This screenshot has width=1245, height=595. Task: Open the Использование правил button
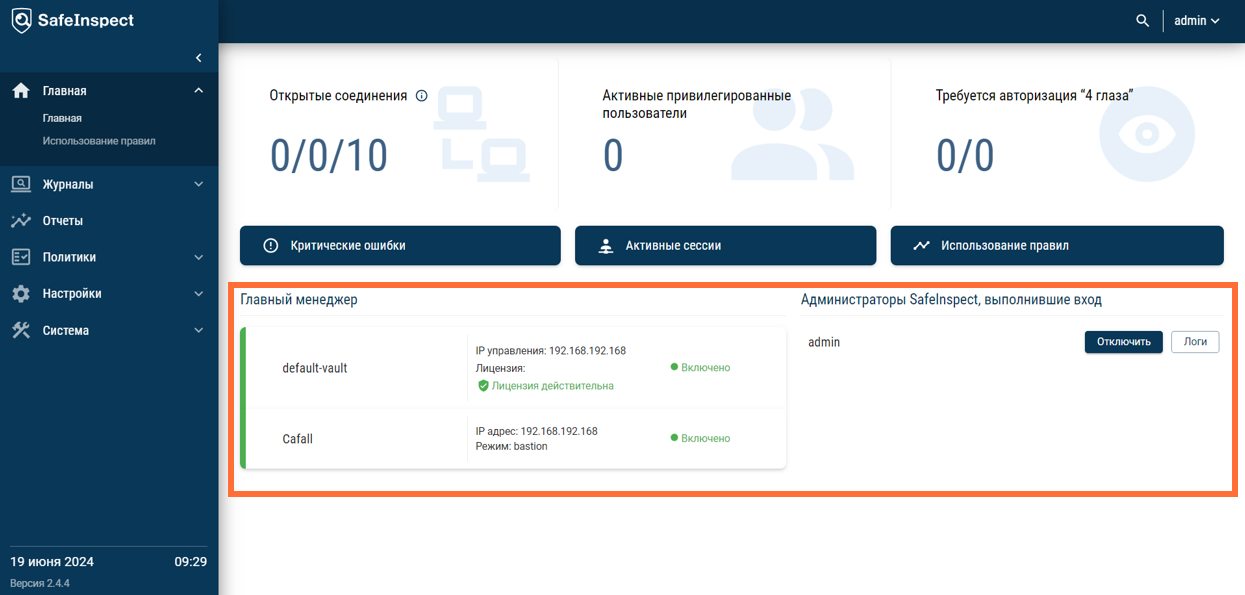[1057, 245]
